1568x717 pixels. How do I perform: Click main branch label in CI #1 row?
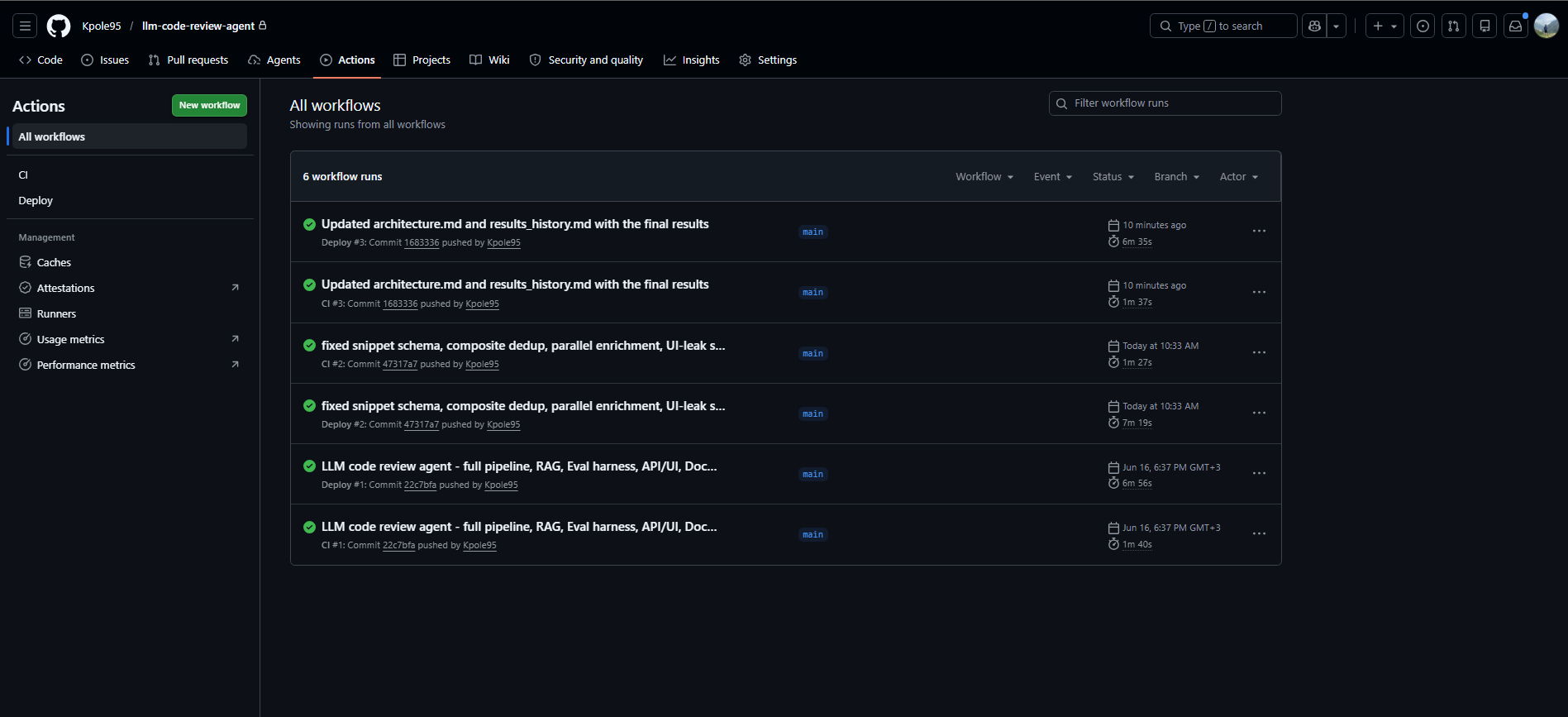point(813,535)
